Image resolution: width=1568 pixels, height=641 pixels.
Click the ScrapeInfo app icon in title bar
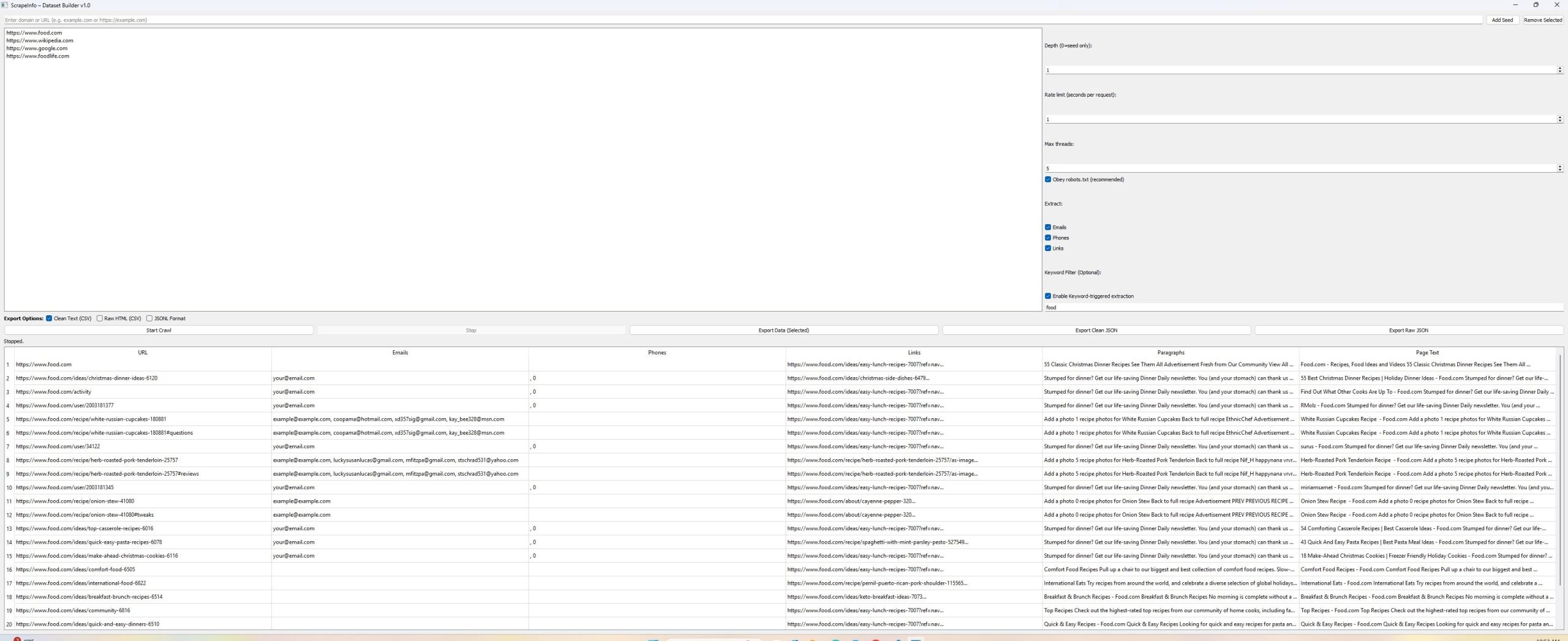point(5,5)
